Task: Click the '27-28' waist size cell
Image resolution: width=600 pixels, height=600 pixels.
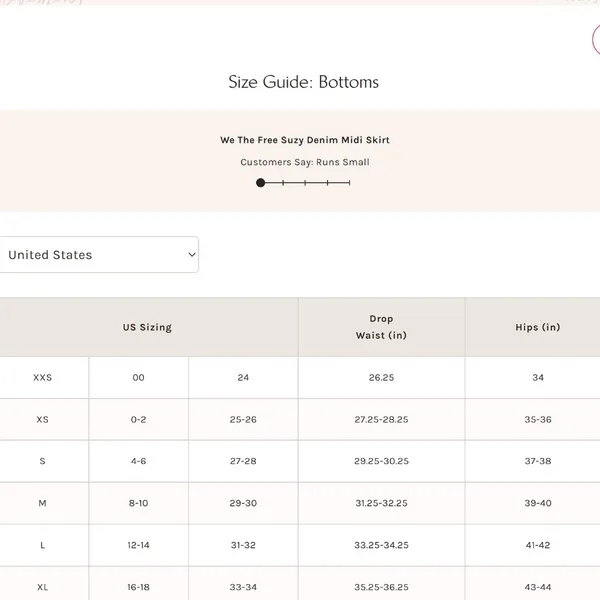Action: (x=243, y=461)
